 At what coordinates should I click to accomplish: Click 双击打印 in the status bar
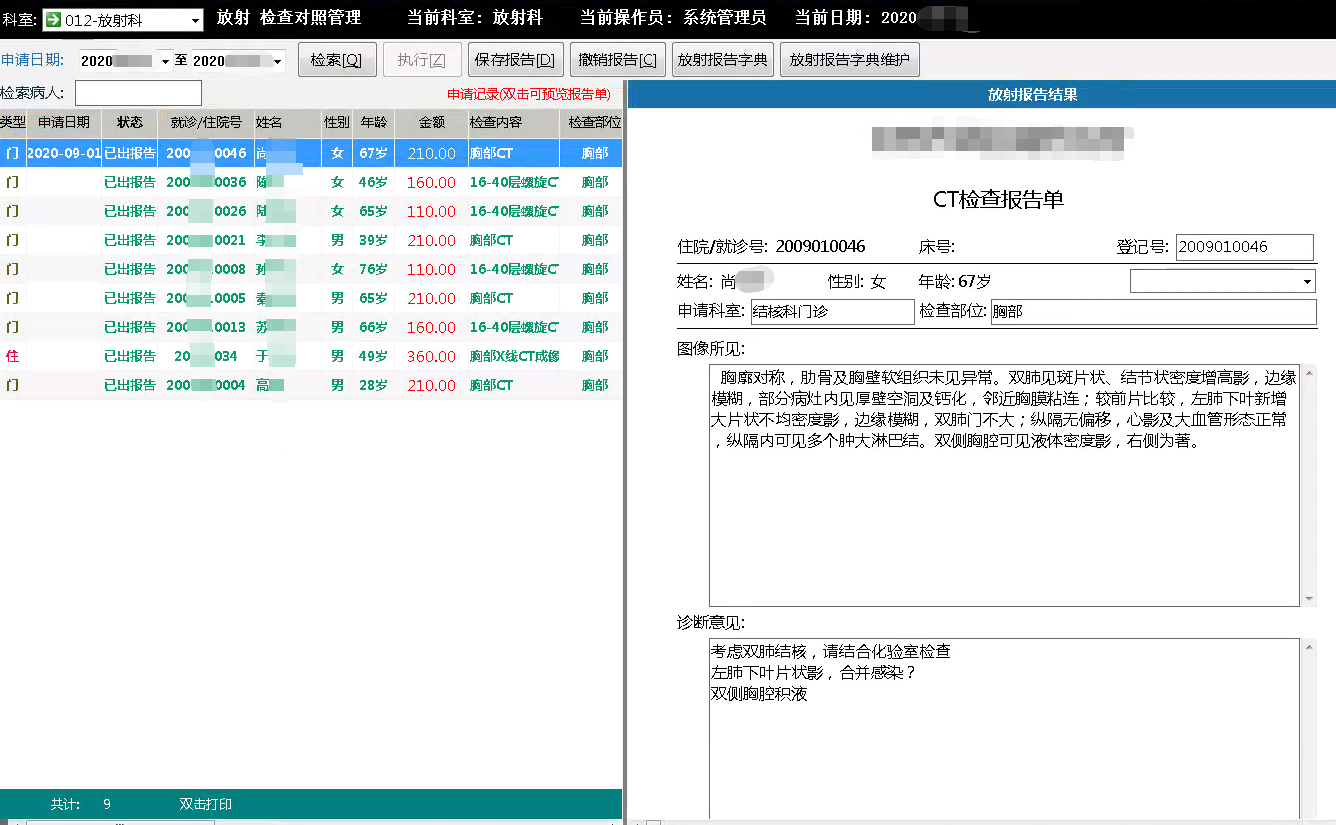(205, 804)
